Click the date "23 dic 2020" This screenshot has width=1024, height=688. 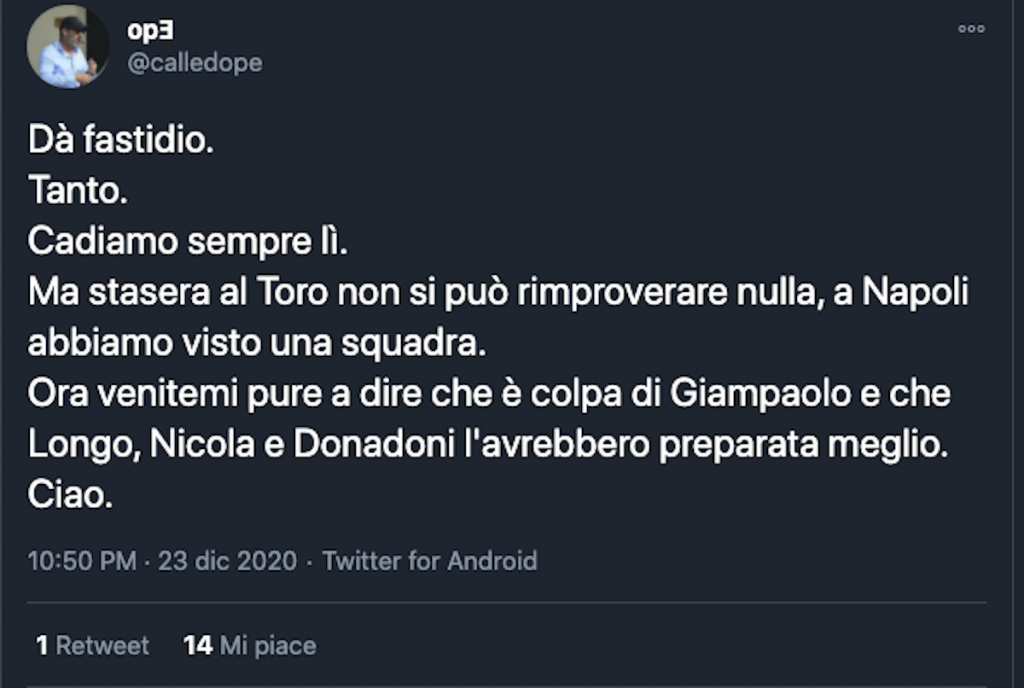tap(227, 561)
